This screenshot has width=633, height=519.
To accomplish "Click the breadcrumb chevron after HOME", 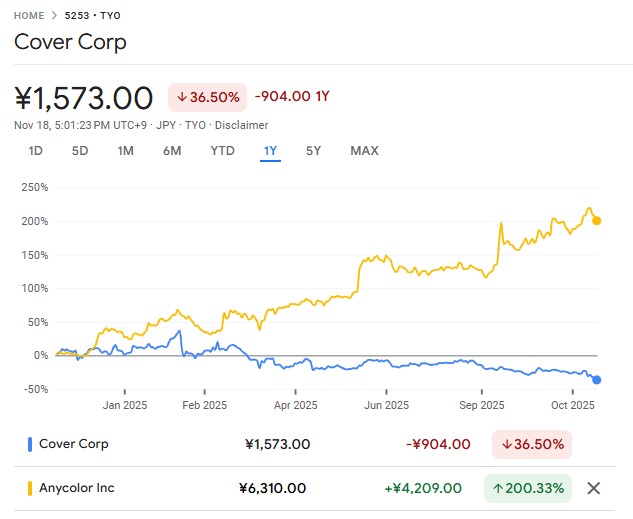I will pos(54,16).
